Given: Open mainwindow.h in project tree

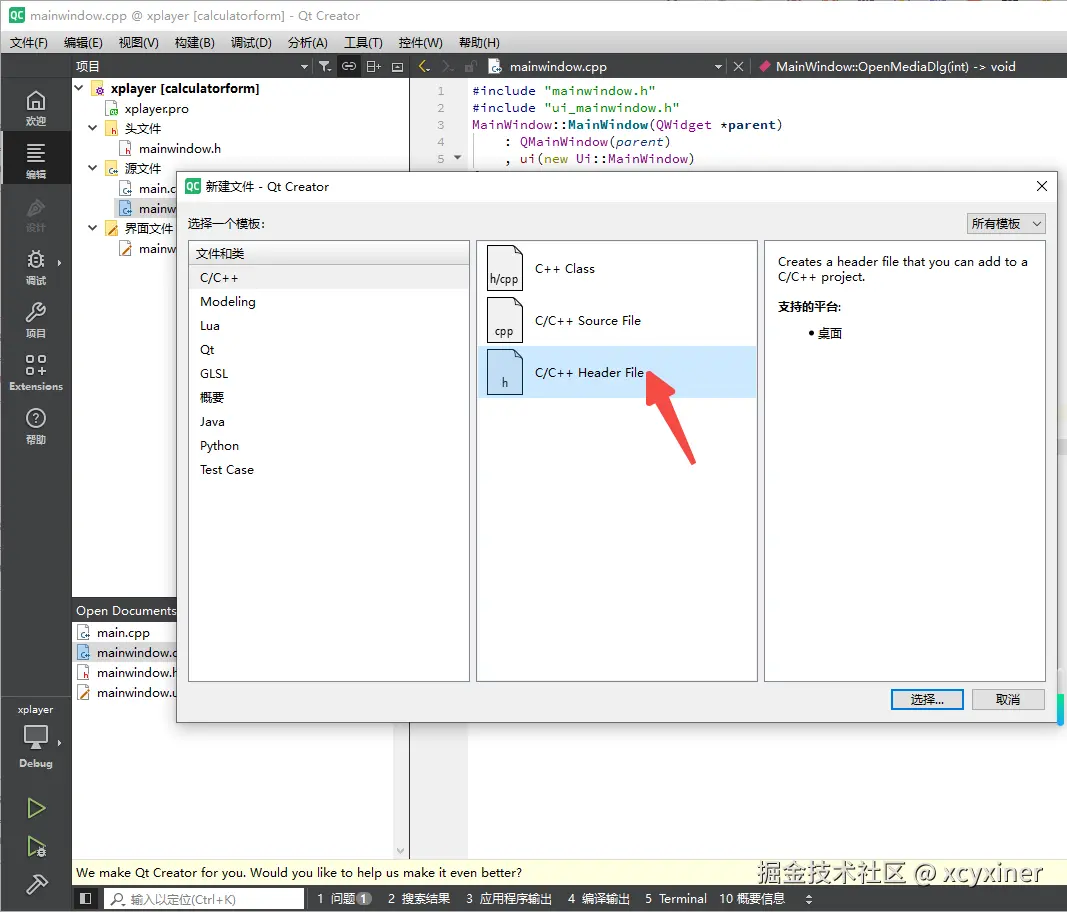Looking at the screenshot, I should pos(179,148).
